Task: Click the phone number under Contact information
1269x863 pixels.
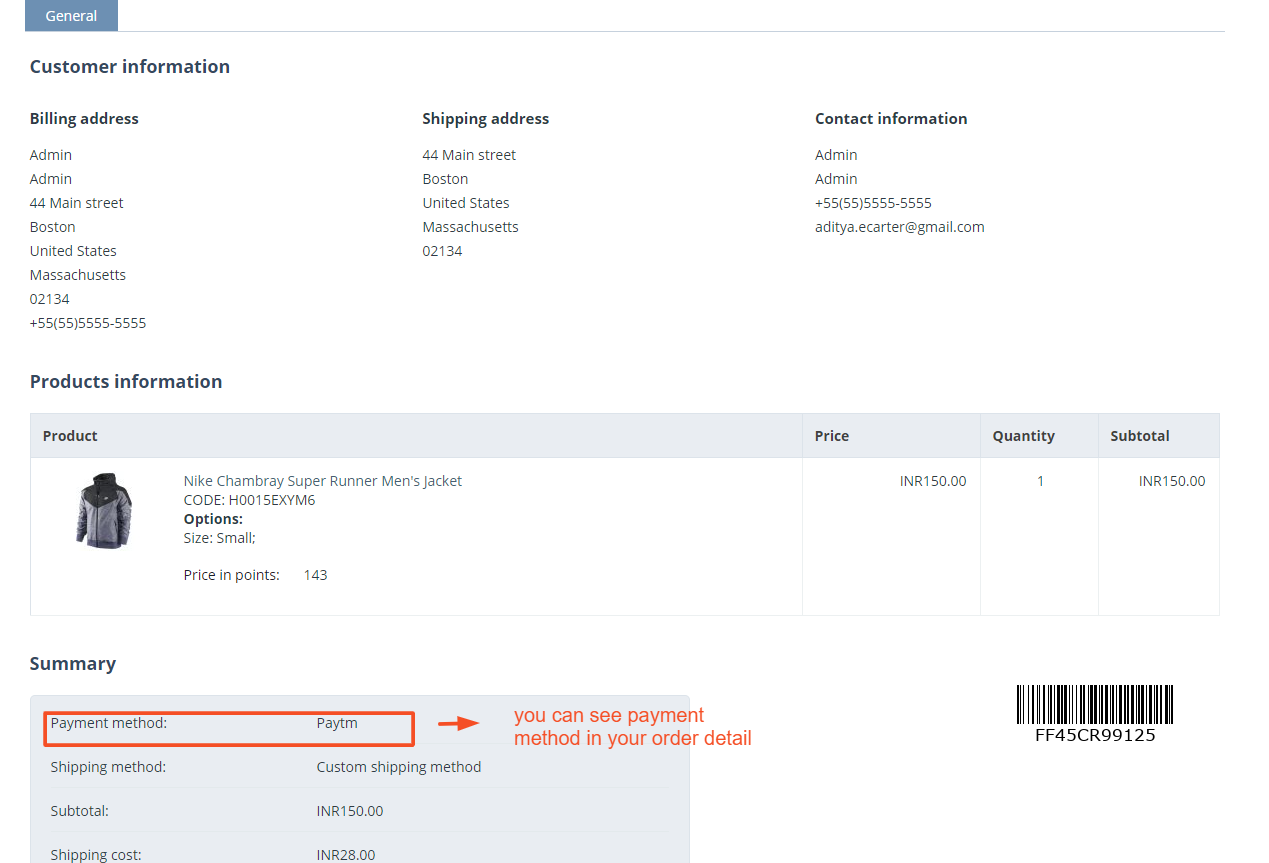Action: (x=873, y=203)
